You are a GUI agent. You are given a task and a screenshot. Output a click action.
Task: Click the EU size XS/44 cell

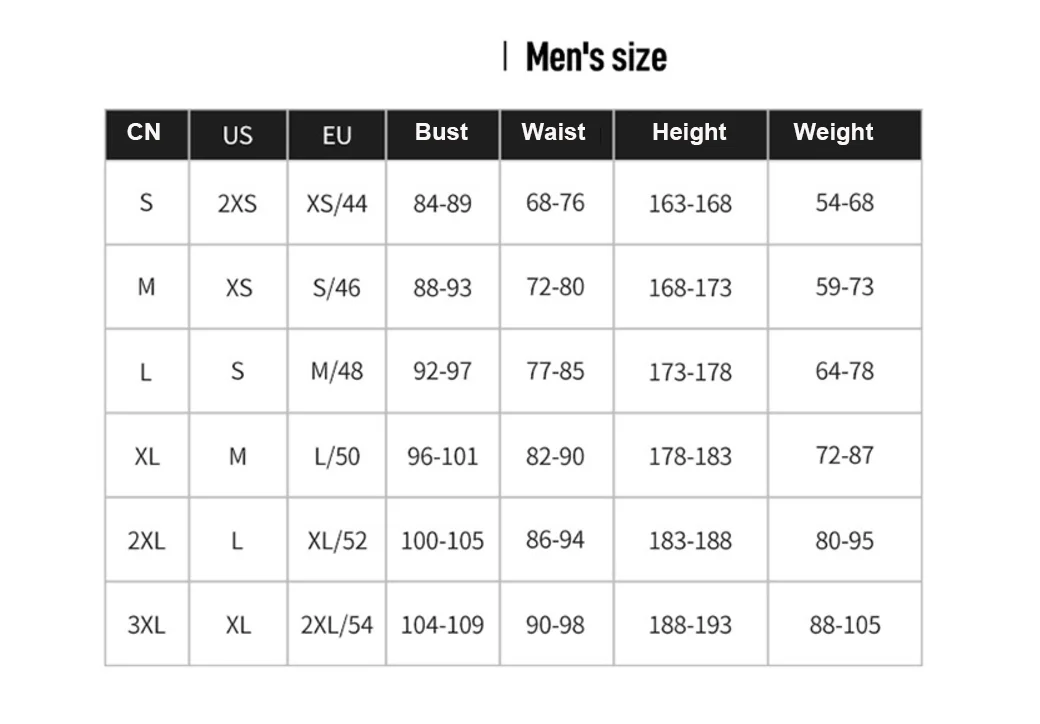pos(337,204)
